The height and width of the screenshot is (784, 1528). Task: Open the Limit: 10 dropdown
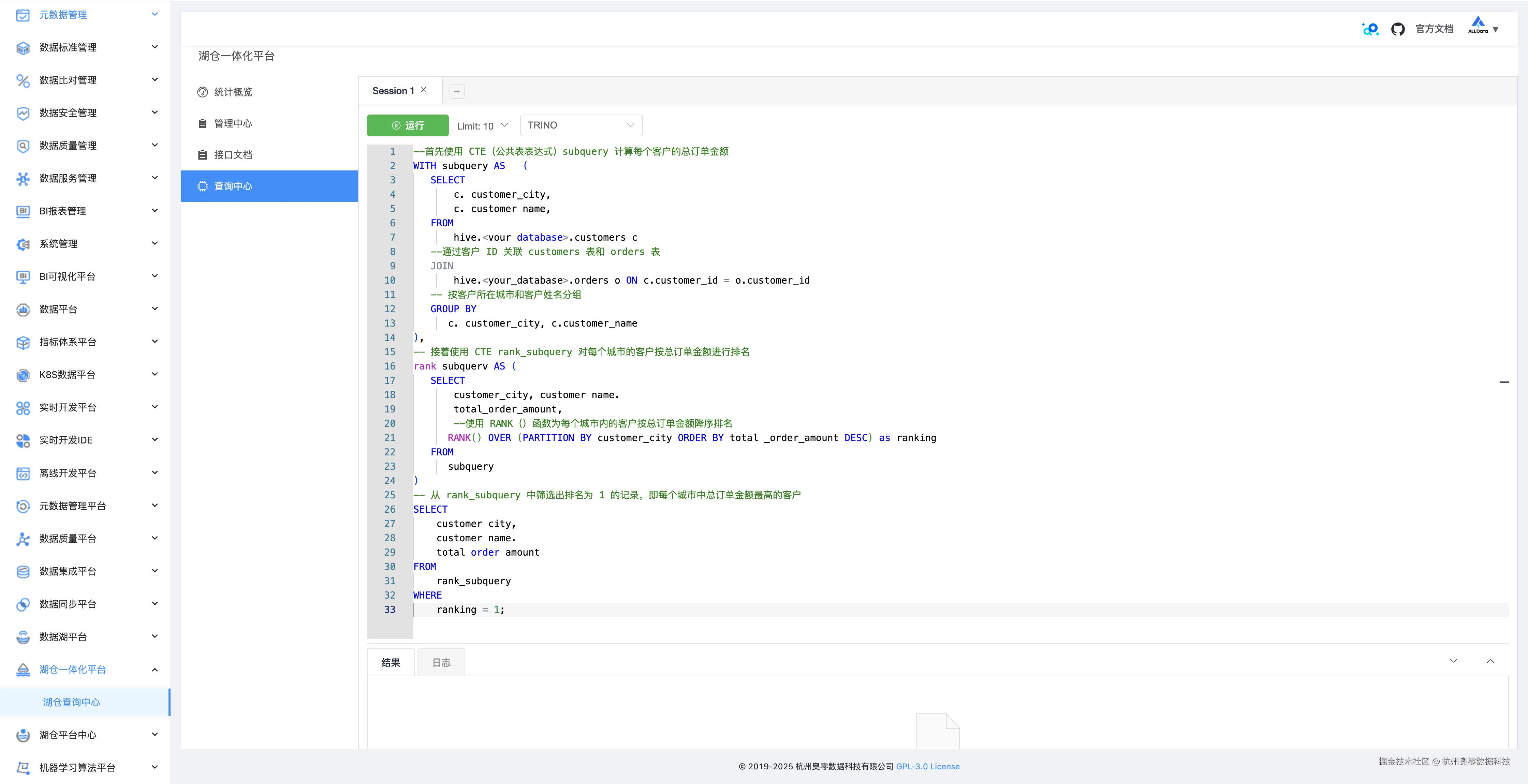click(482, 126)
